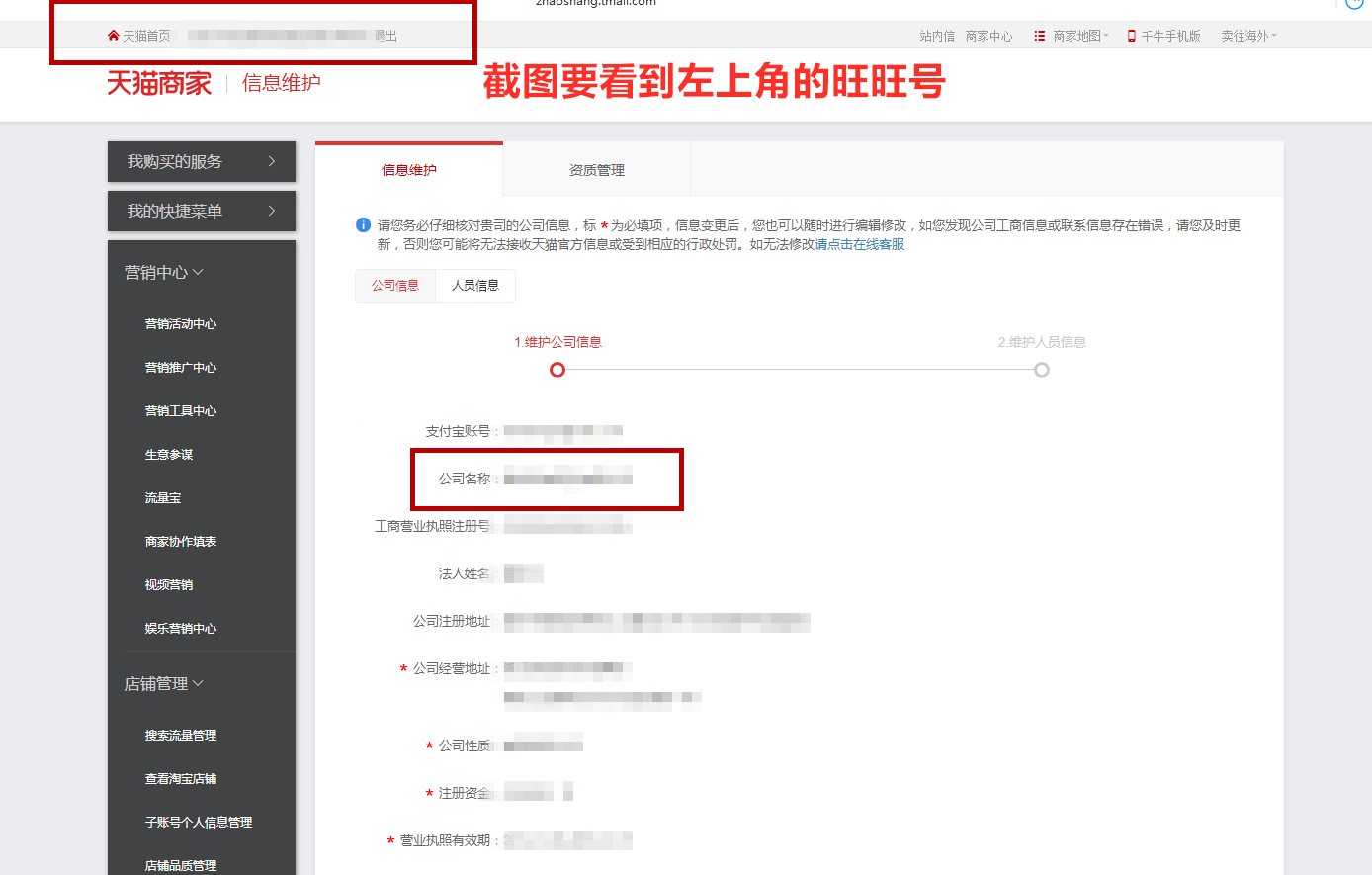Click the 公司注册地址 label
Viewport: 1372px width, 875px height.
click(453, 621)
